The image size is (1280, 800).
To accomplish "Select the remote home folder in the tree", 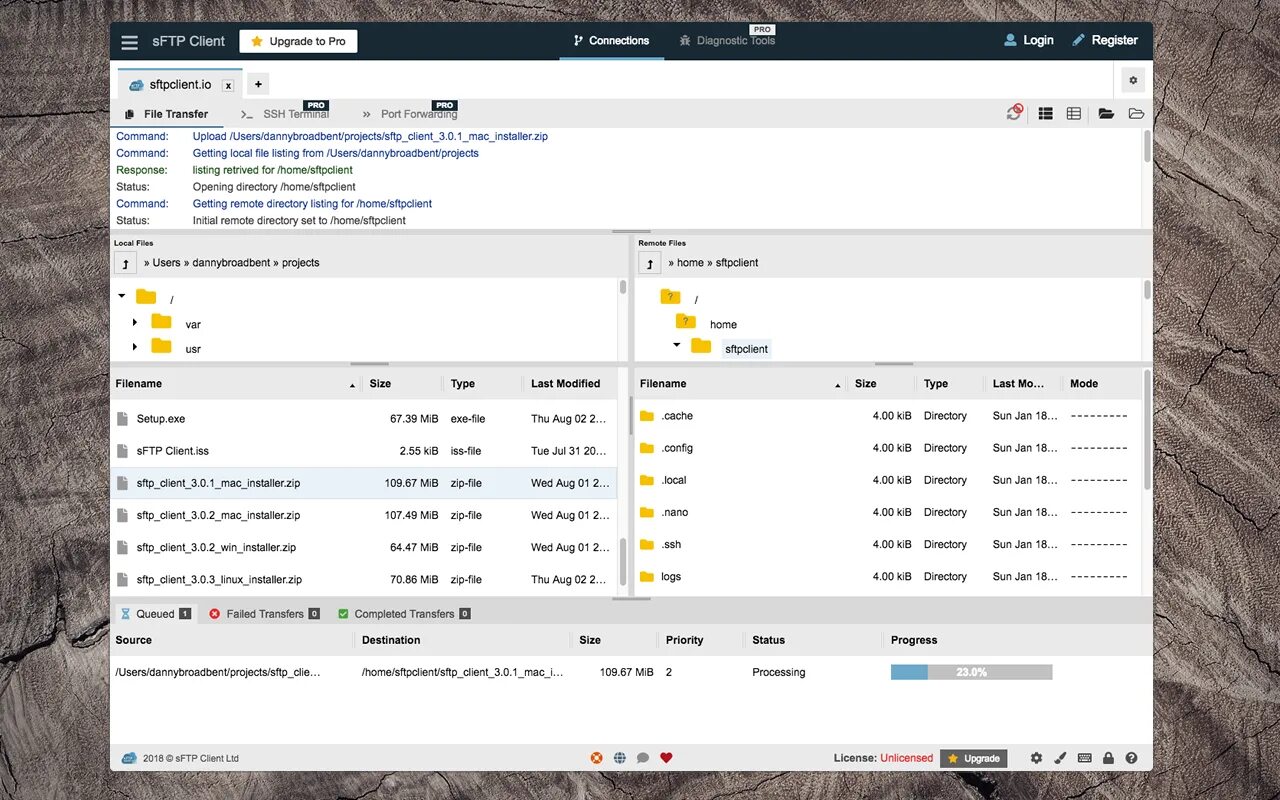I will [723, 324].
